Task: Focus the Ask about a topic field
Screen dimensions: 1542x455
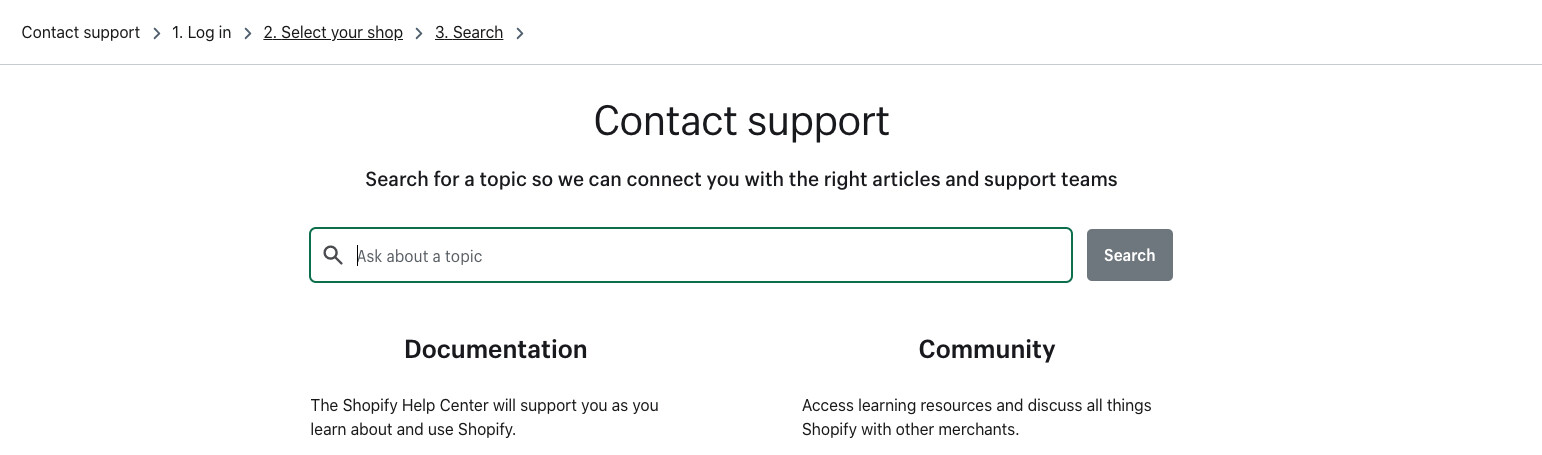Action: (700, 256)
